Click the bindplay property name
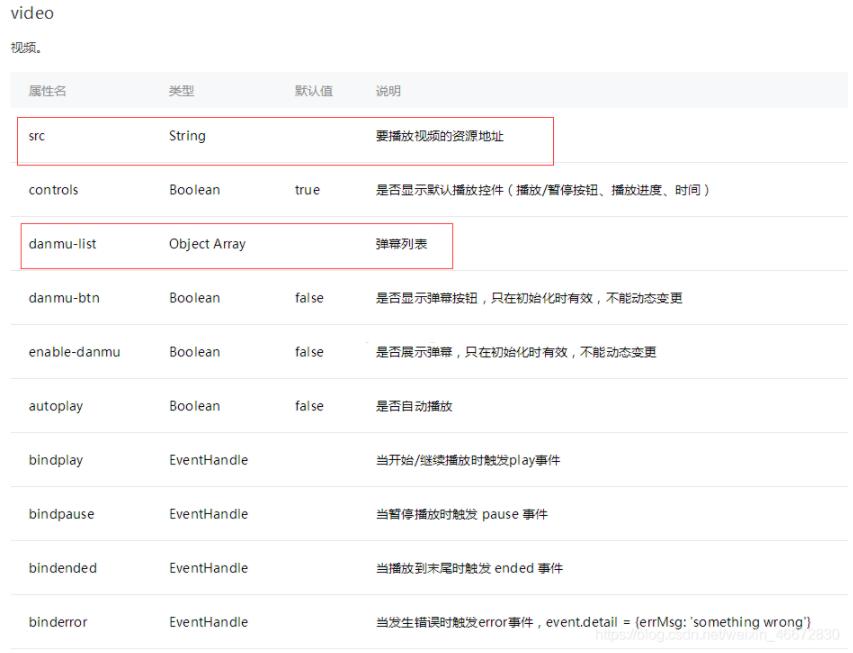 pos(56,460)
